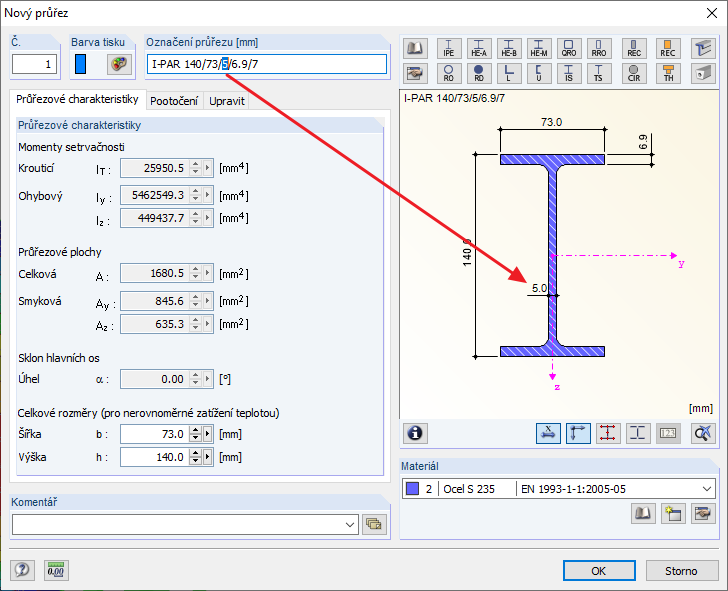
Task: Open the material library book icon
Action: 643,513
